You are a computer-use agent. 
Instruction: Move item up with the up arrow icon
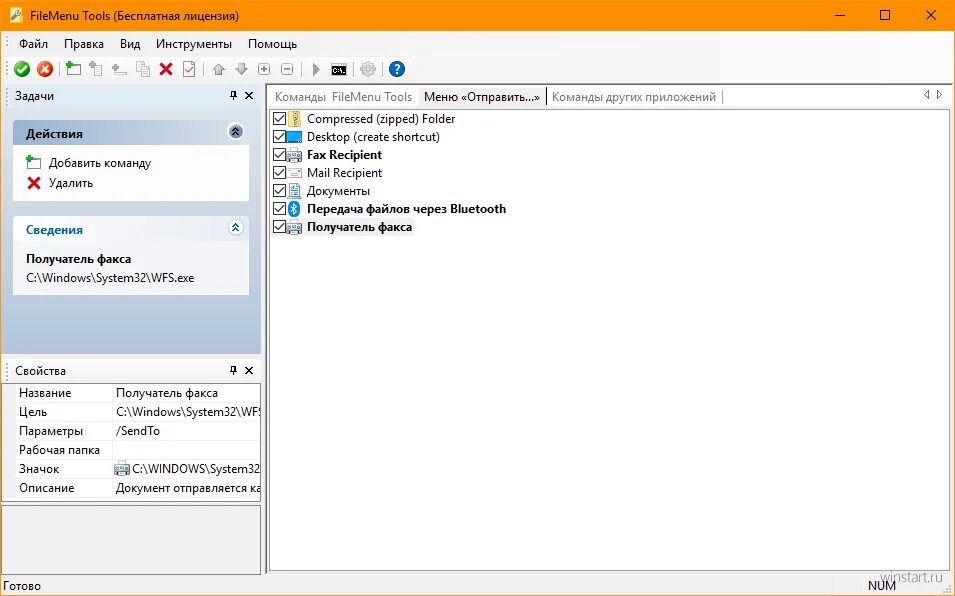(219, 69)
